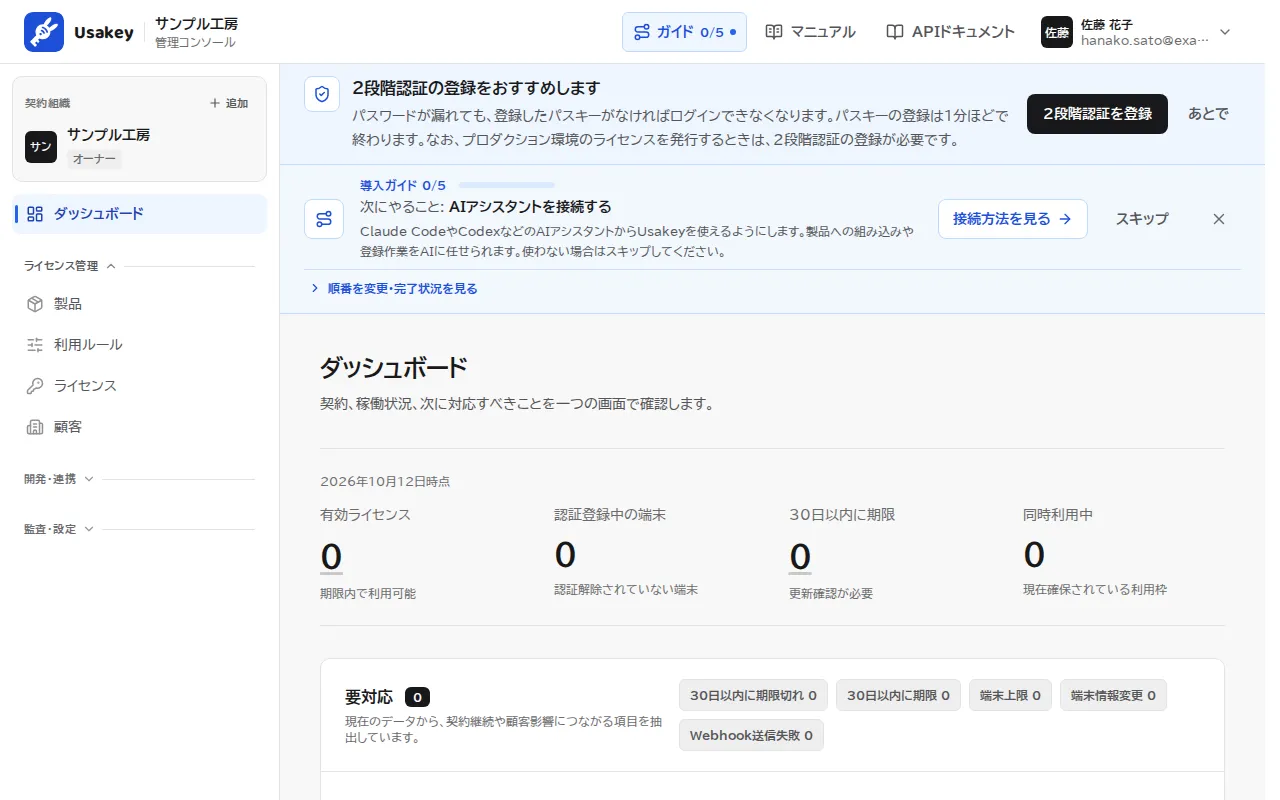
Task: Click the サン organization avatar
Action: point(41,147)
